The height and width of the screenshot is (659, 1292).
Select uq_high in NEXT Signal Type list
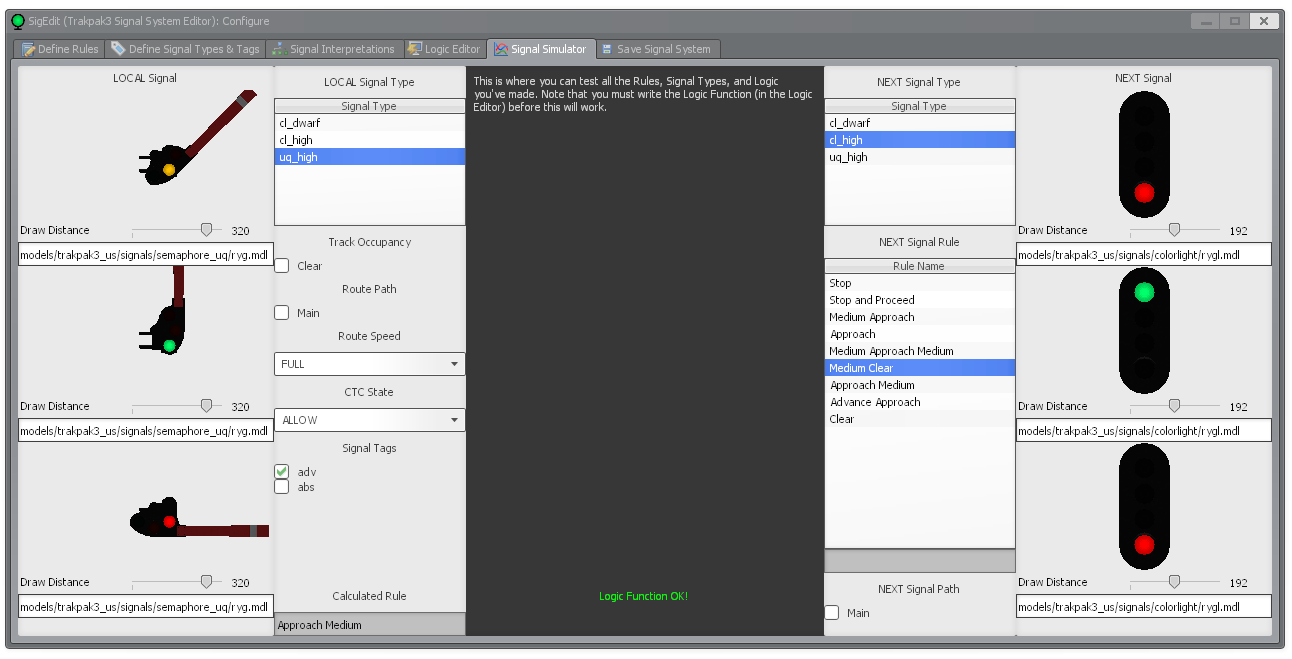pos(920,157)
